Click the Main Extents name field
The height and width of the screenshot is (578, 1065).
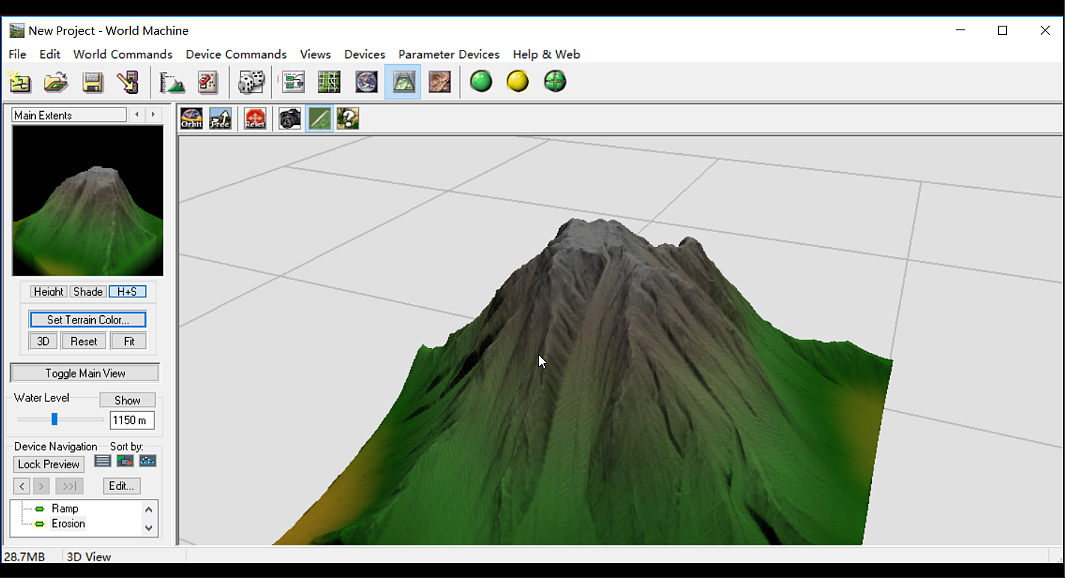pyautogui.click(x=69, y=115)
